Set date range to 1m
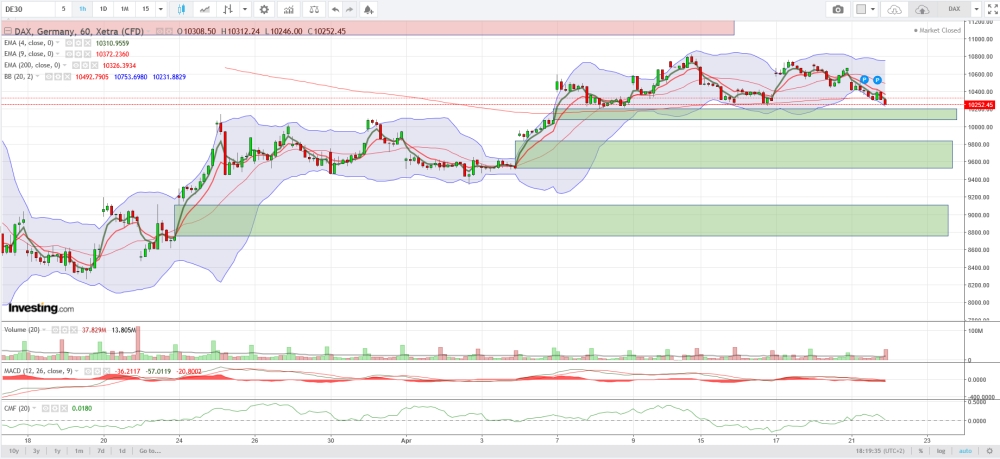 [x=79, y=451]
